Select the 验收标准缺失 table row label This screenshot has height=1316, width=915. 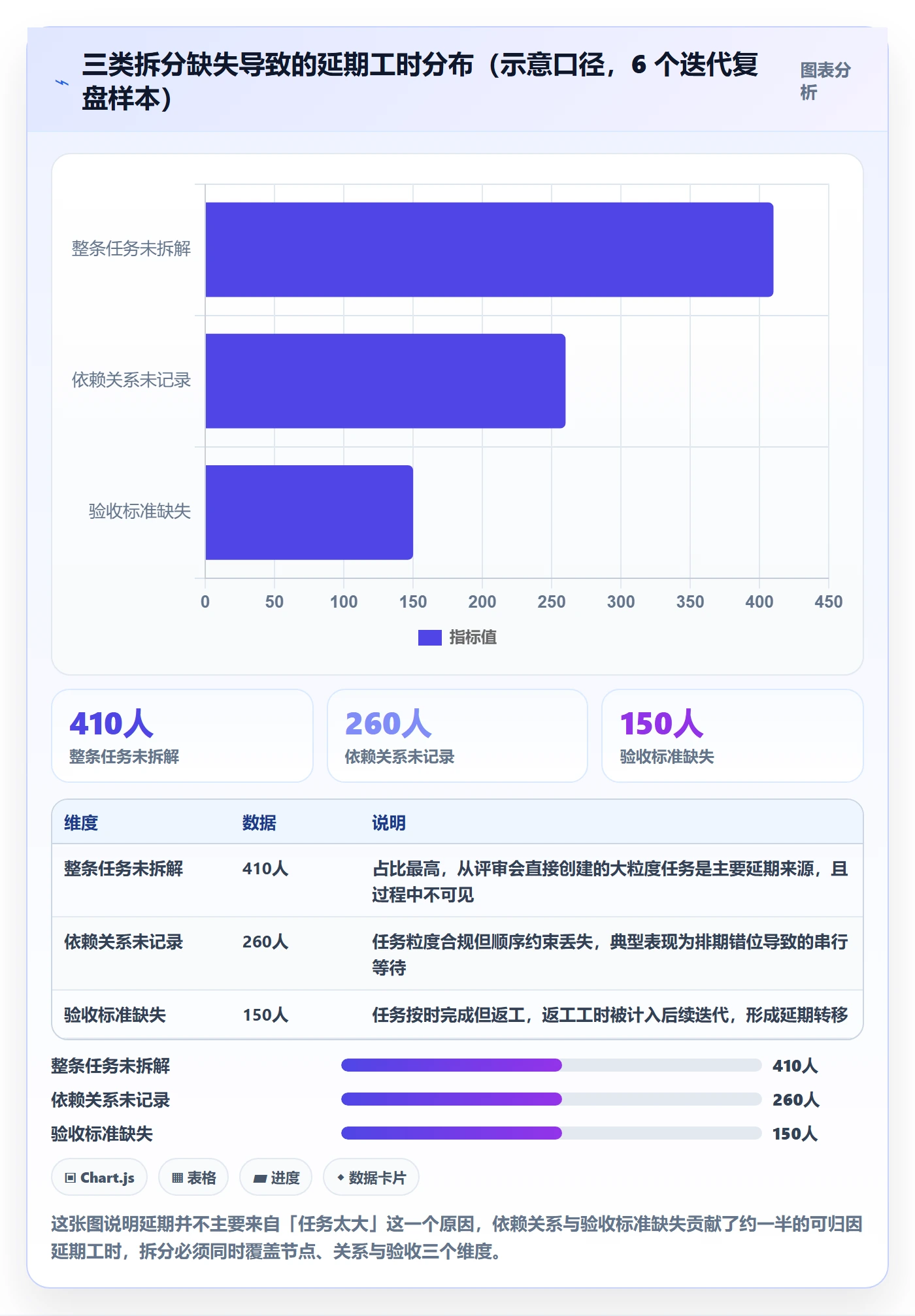tap(115, 1015)
